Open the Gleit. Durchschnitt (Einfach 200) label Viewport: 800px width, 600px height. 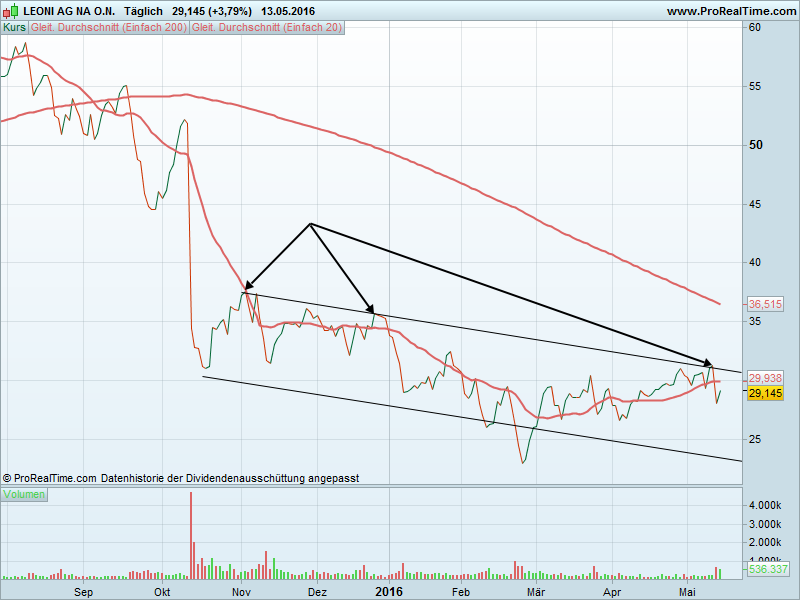pyautogui.click(x=109, y=28)
